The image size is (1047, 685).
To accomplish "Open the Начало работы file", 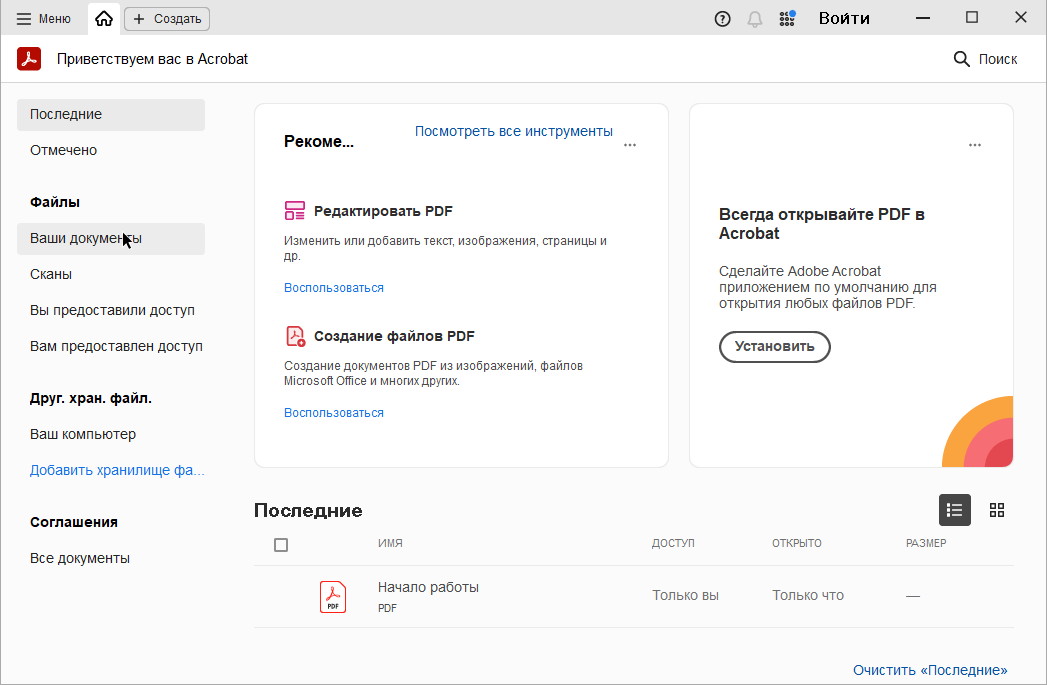I will pyautogui.click(x=428, y=588).
